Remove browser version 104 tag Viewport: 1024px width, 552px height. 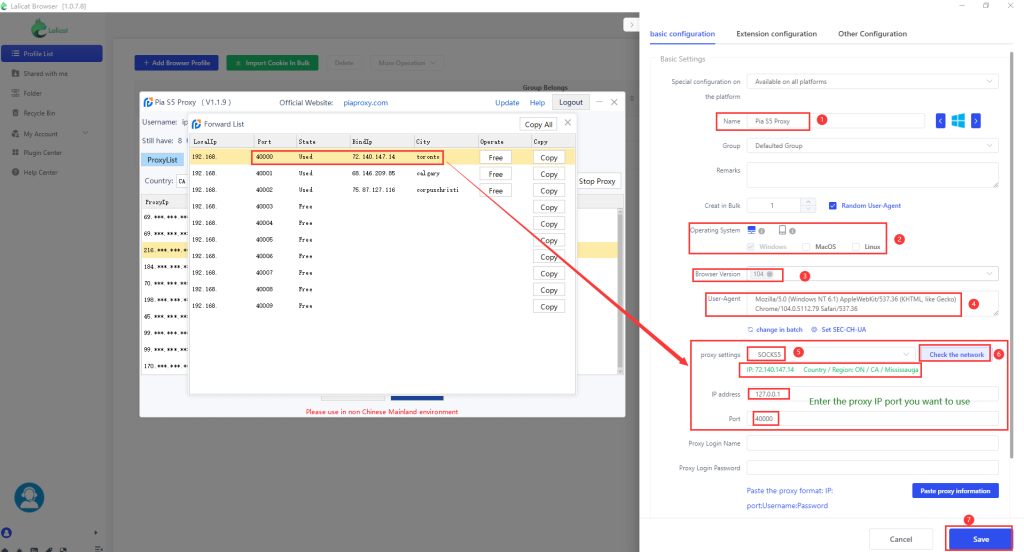click(770, 274)
